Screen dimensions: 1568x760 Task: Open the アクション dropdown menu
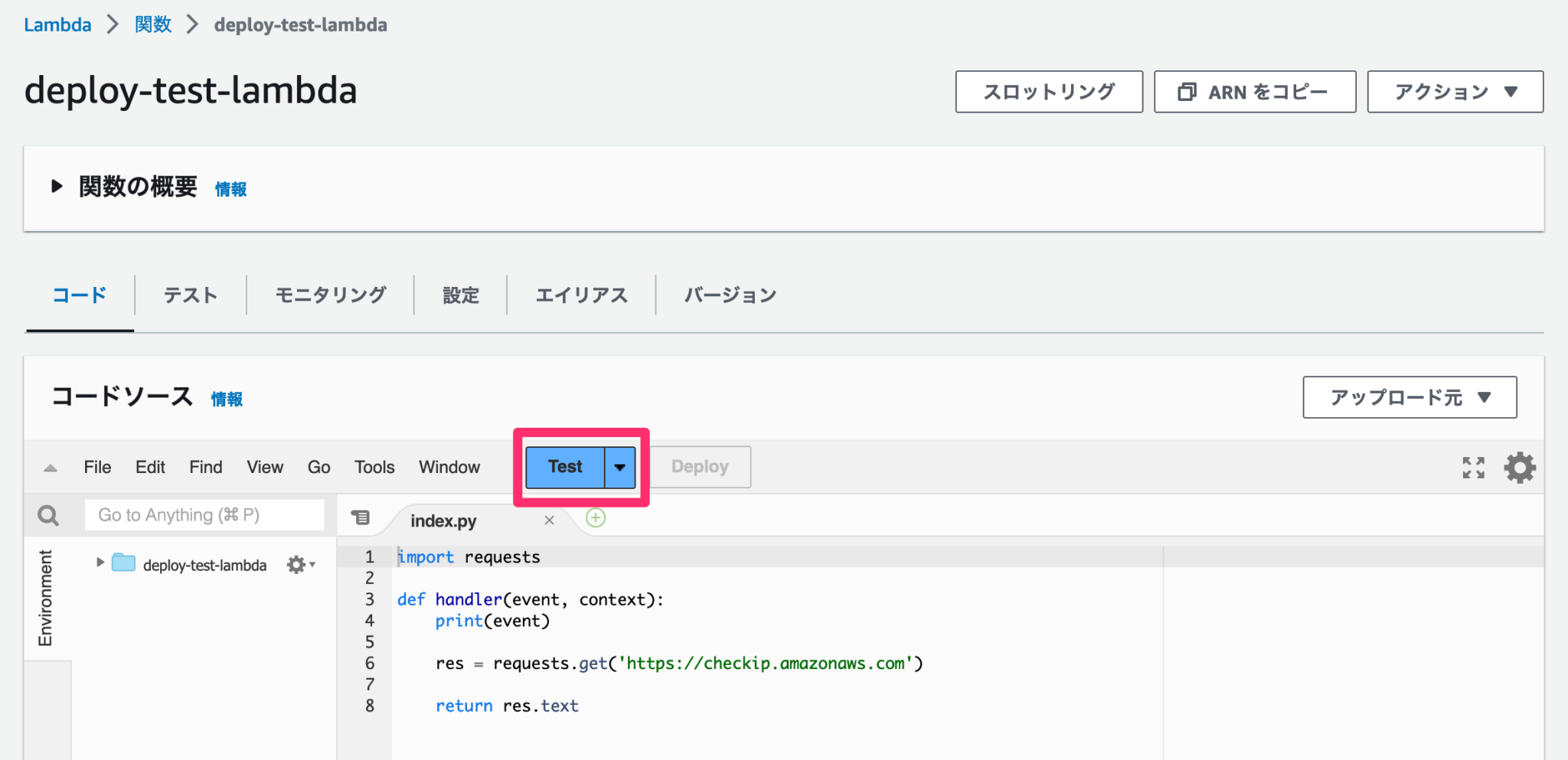click(x=1455, y=91)
